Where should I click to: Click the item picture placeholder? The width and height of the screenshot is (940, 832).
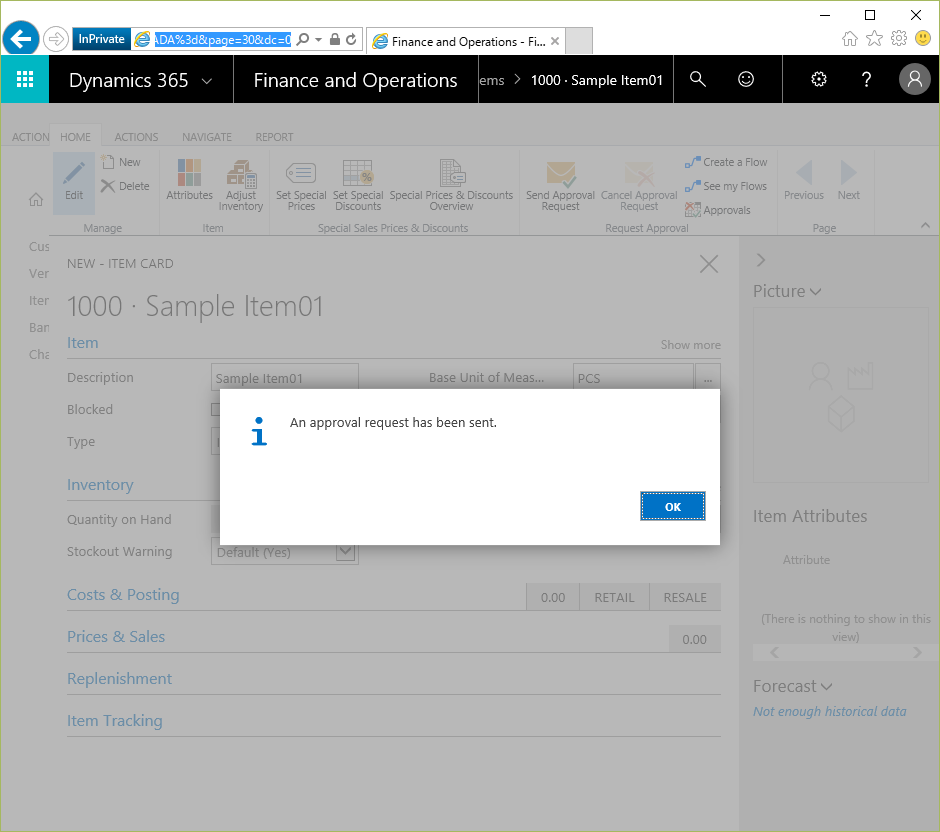point(840,396)
